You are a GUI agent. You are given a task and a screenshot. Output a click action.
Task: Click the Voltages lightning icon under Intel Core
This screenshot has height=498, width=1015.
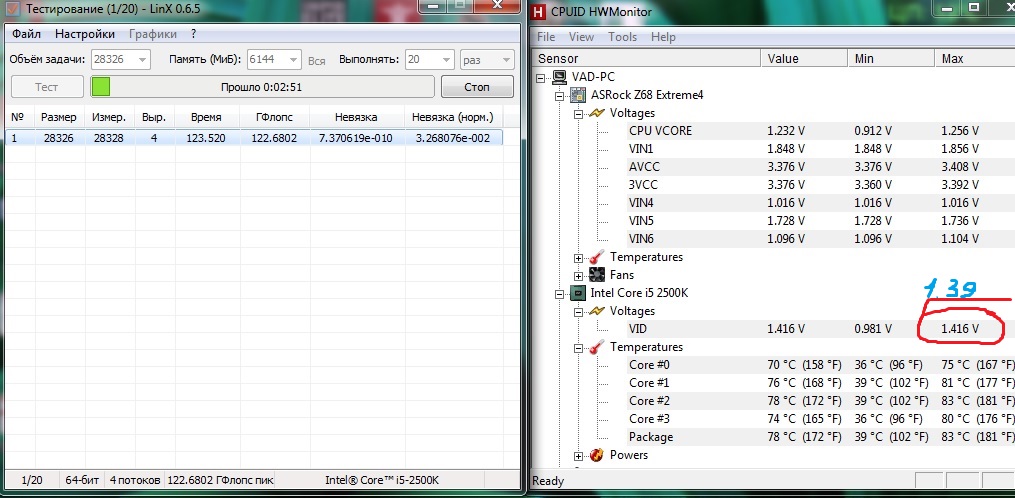[x=596, y=311]
